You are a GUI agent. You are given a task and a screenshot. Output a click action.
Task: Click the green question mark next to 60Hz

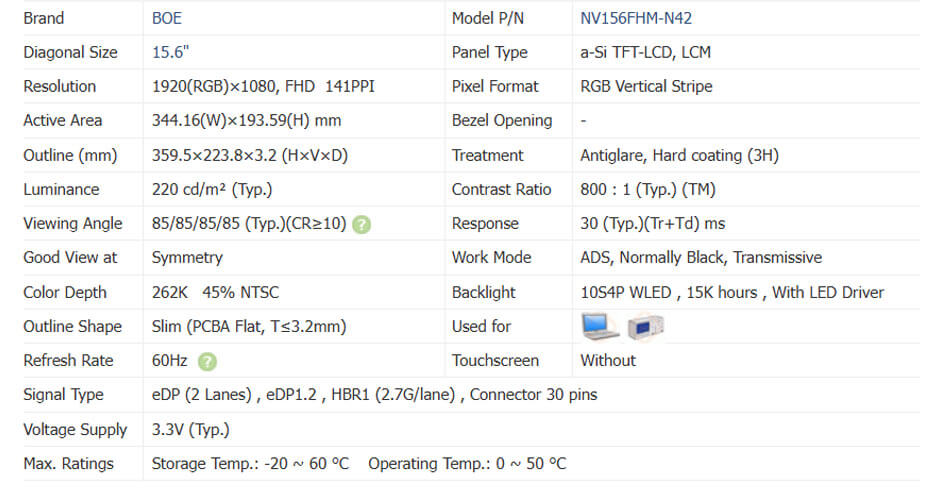point(208,361)
